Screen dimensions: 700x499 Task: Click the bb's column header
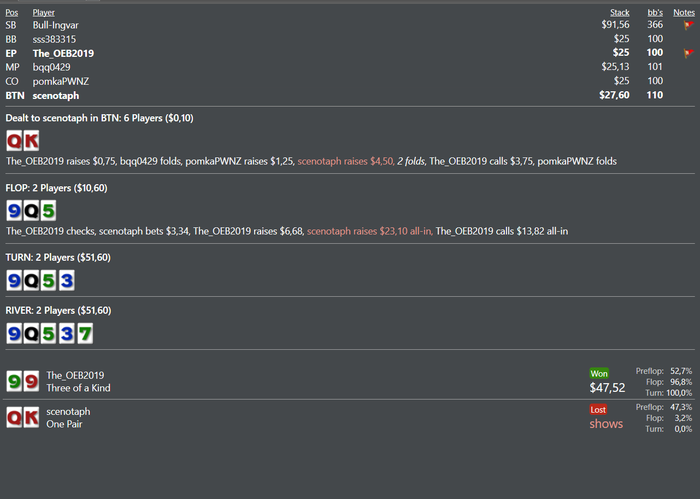pyautogui.click(x=655, y=12)
